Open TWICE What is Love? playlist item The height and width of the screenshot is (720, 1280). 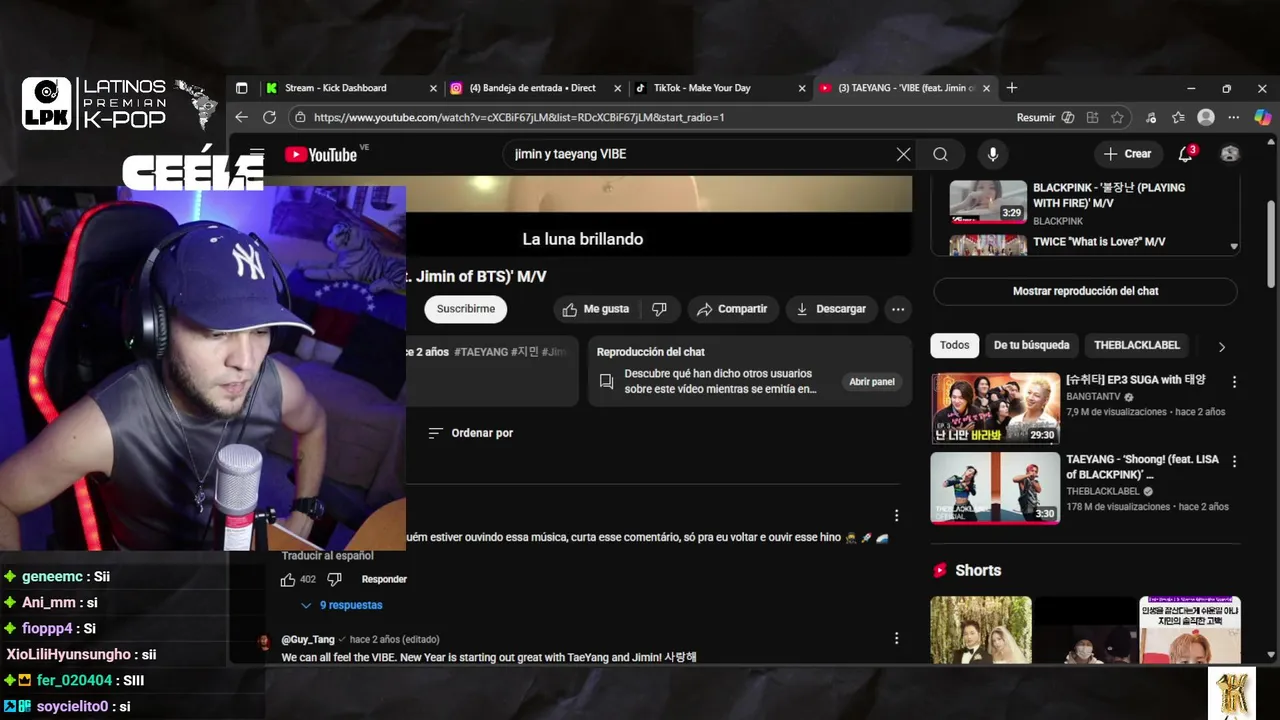(x=1085, y=244)
